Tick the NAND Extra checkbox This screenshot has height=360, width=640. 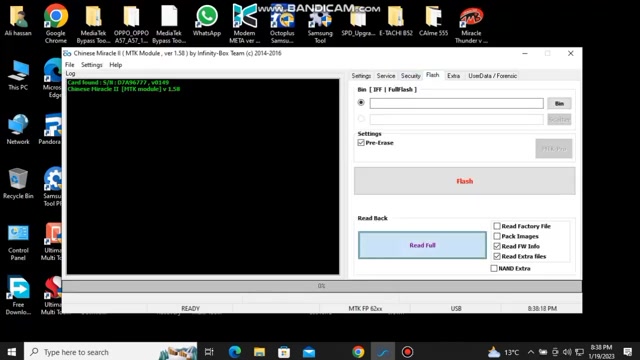(494, 268)
